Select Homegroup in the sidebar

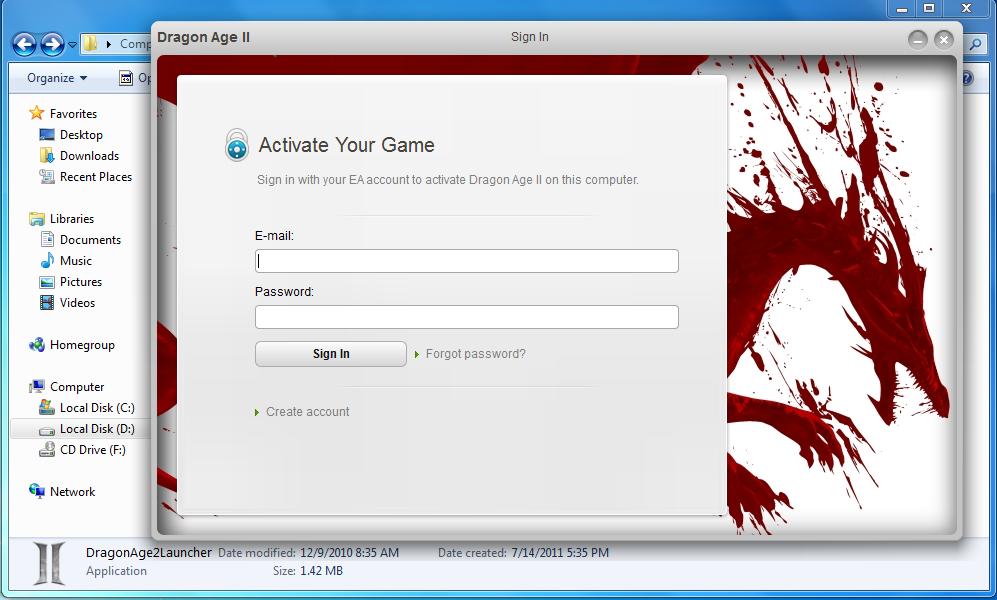point(82,345)
